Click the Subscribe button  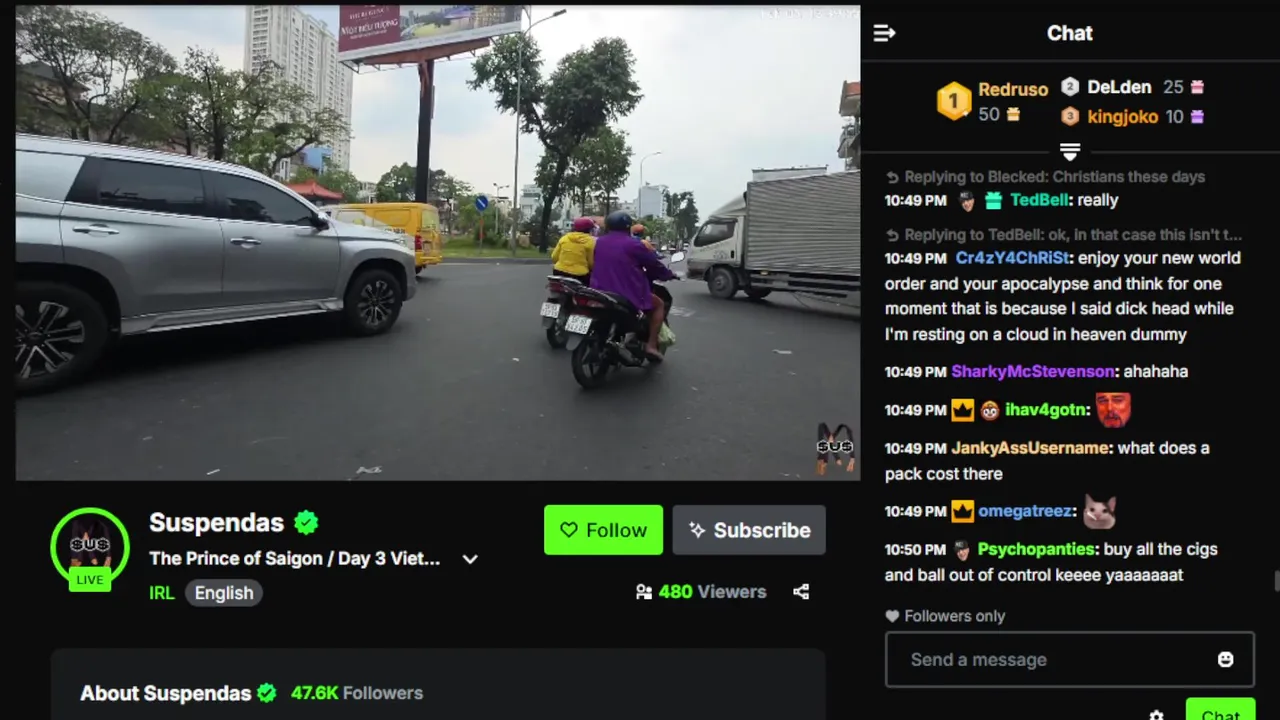749,530
